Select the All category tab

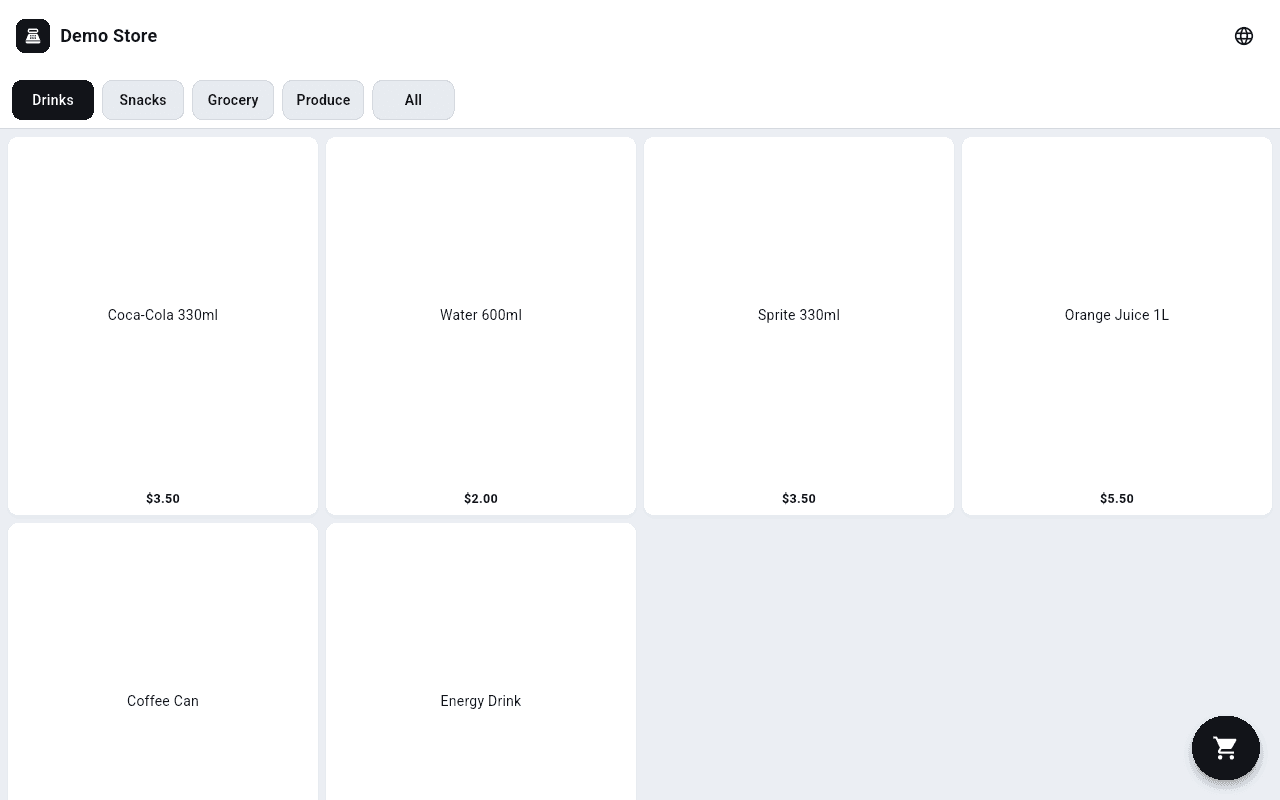tap(413, 100)
